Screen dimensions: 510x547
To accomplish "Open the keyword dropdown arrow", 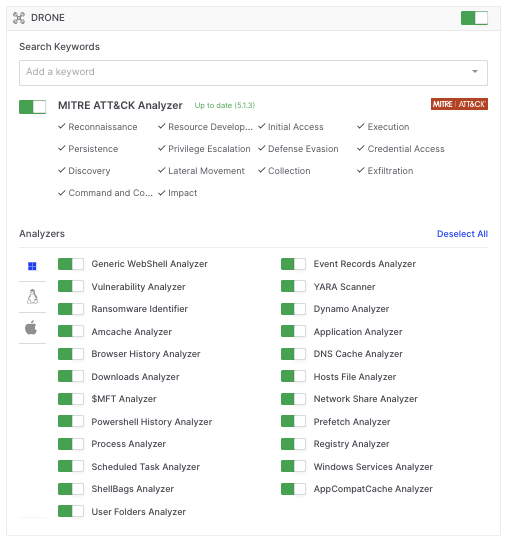I will [x=475, y=72].
